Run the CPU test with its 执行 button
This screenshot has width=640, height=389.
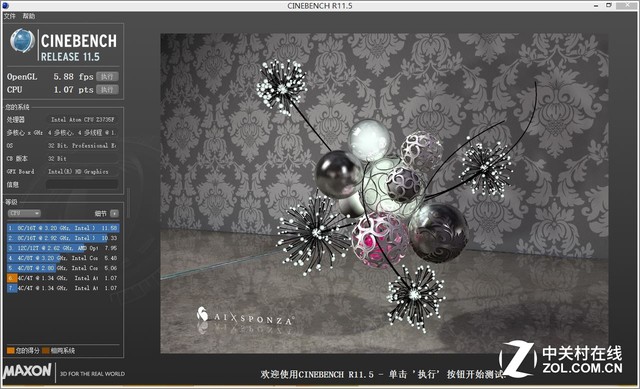[x=107, y=90]
